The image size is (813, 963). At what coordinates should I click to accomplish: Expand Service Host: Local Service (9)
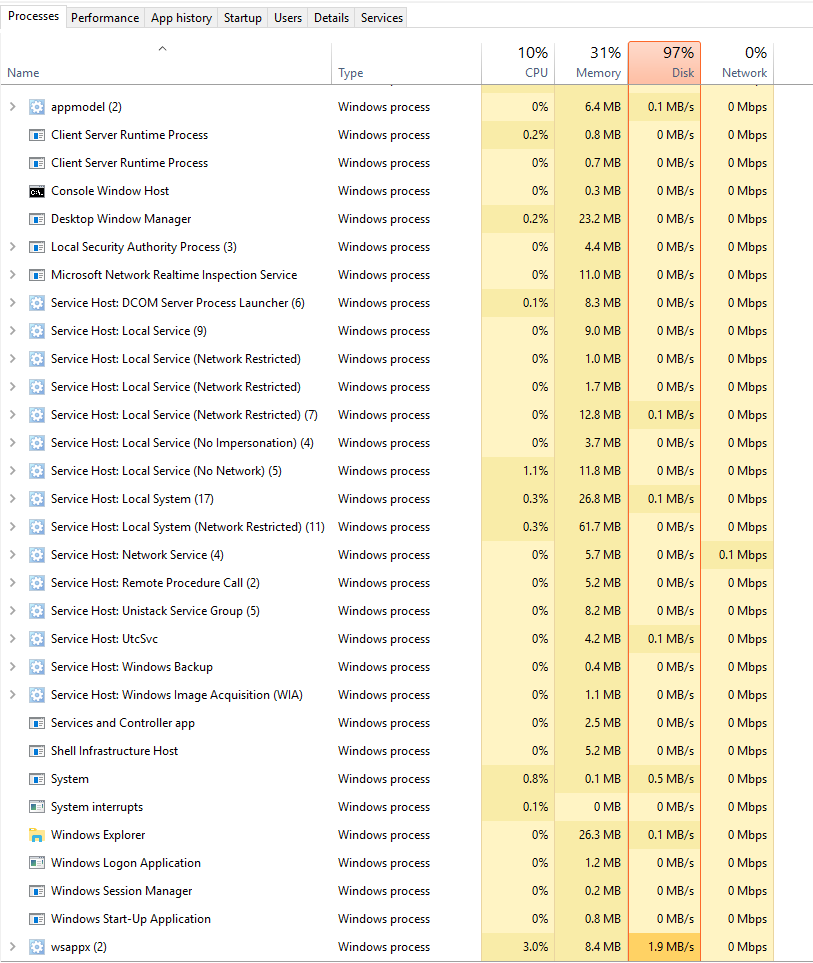(12, 331)
